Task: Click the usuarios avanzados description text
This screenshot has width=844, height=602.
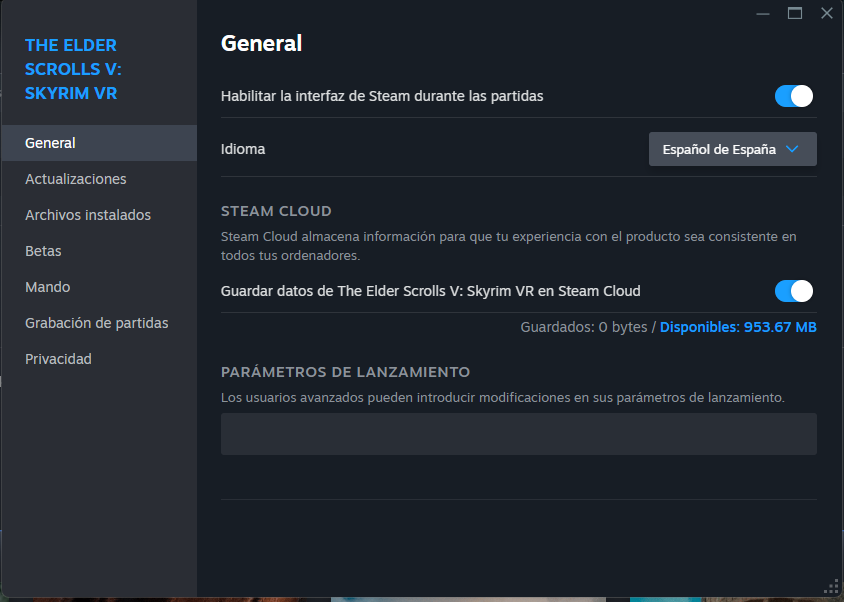Action: [503, 397]
